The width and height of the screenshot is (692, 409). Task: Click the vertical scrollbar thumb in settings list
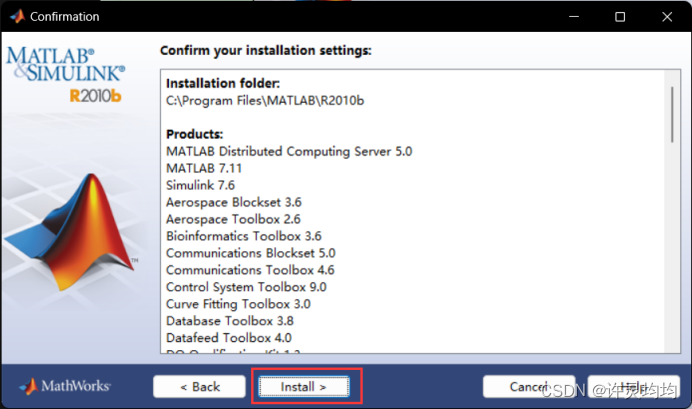[x=672, y=115]
